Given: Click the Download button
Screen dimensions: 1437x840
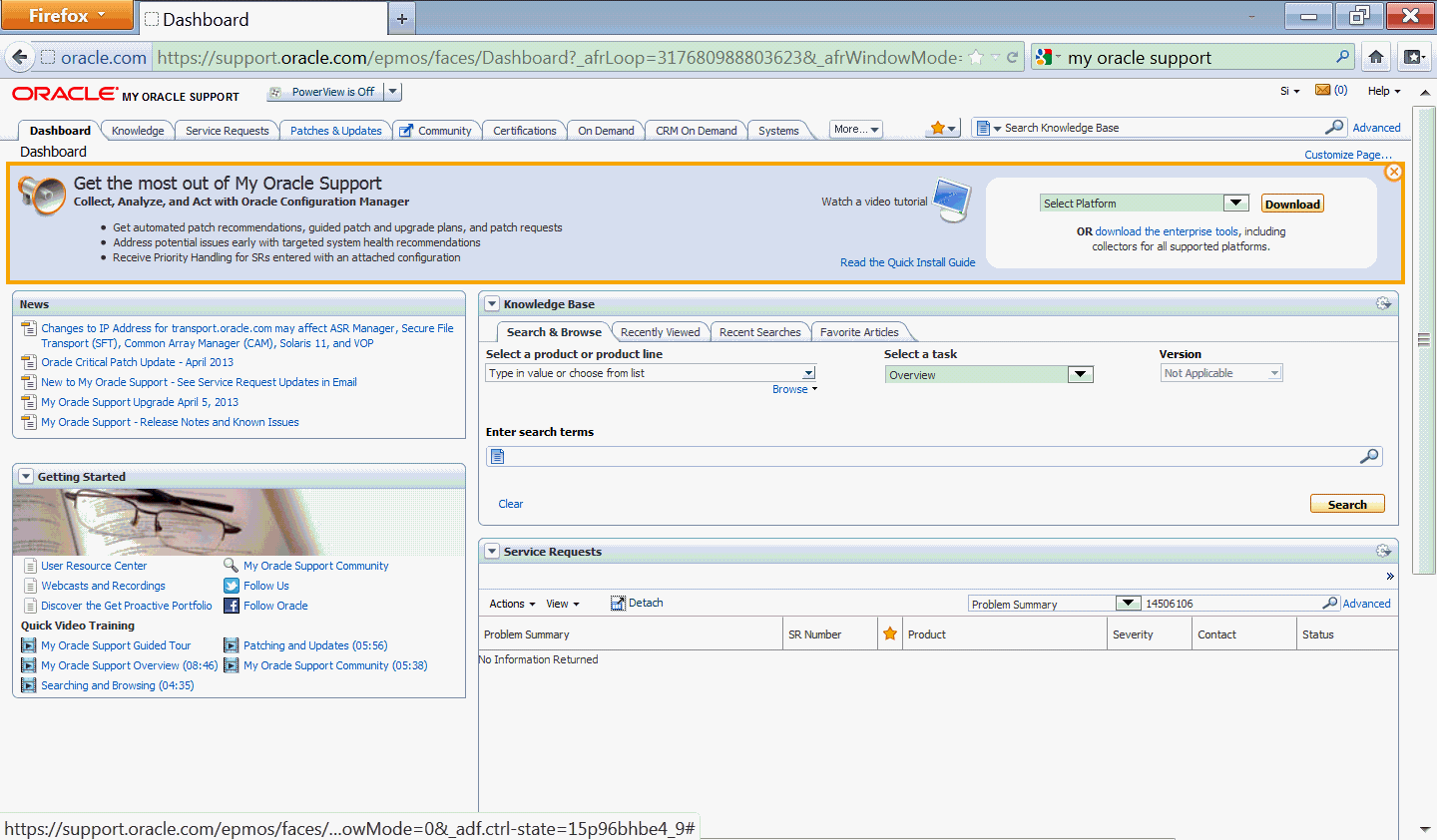Looking at the screenshot, I should pos(1292,204).
